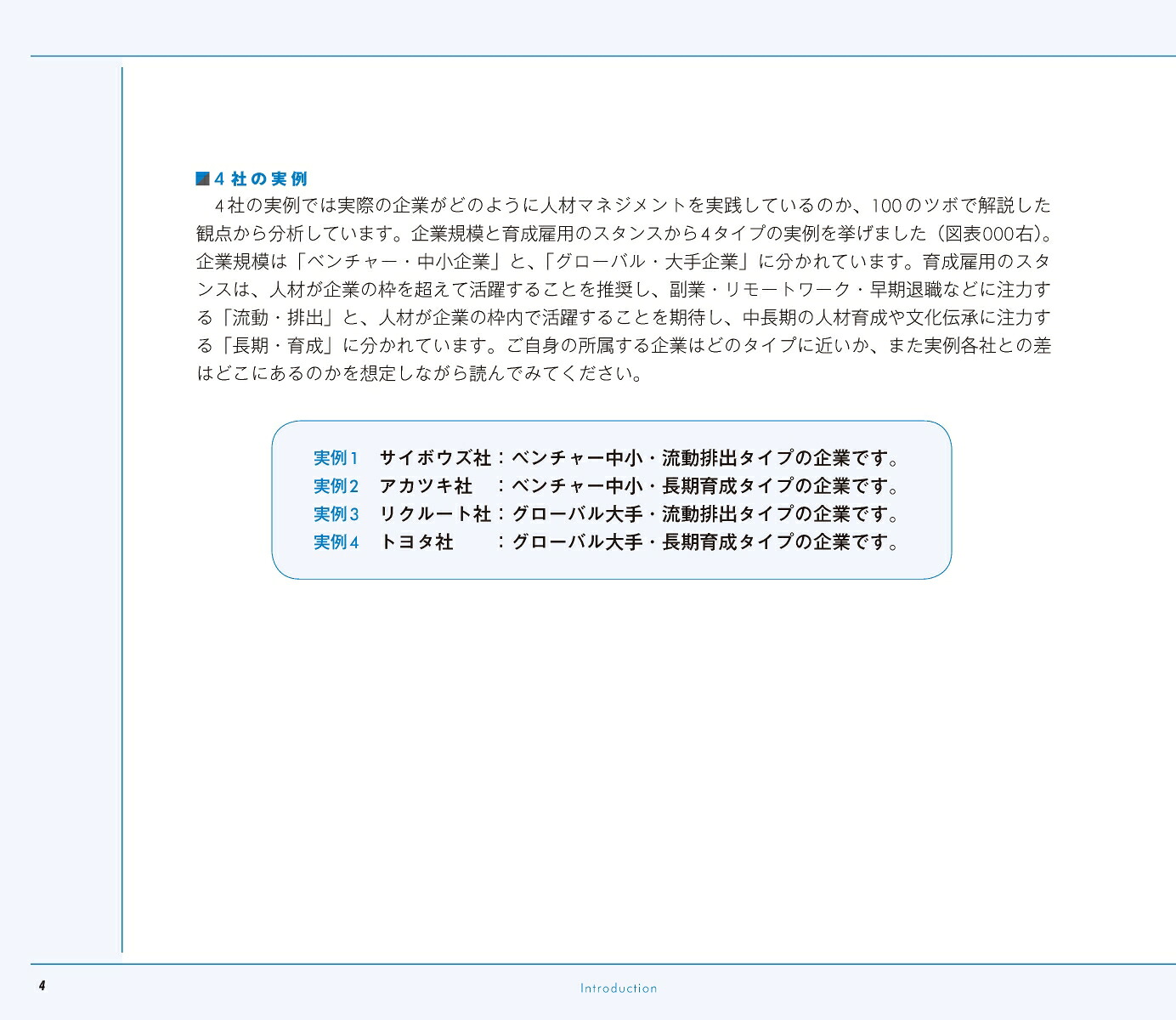The height and width of the screenshot is (1020, 1176).
Task: Click the paragraph line starting '企業規模は「ベンチャー'
Action: (x=624, y=262)
